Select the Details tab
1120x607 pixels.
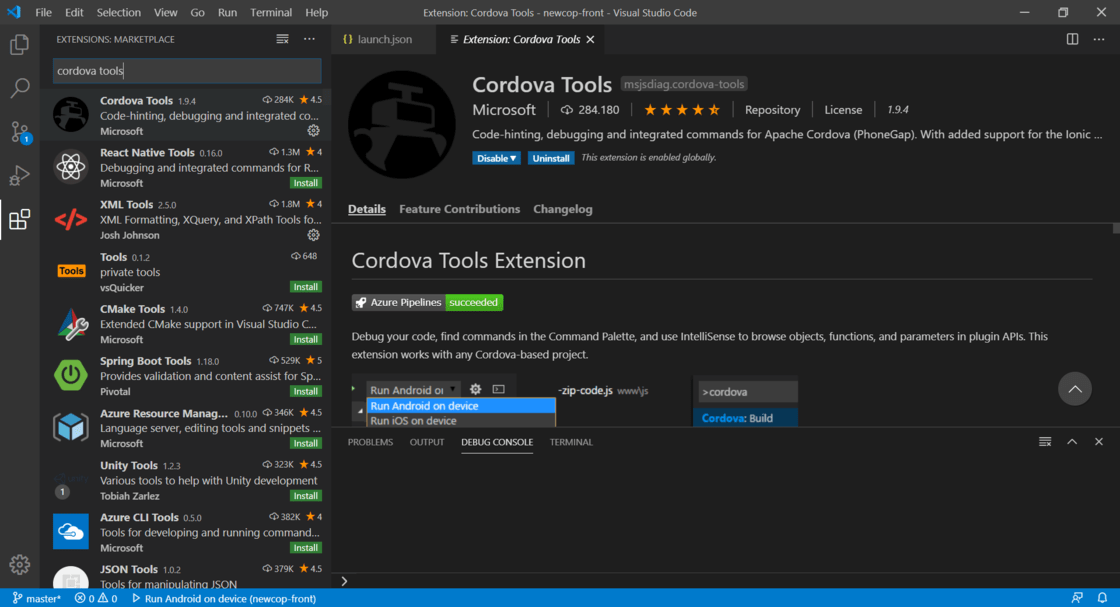366,209
